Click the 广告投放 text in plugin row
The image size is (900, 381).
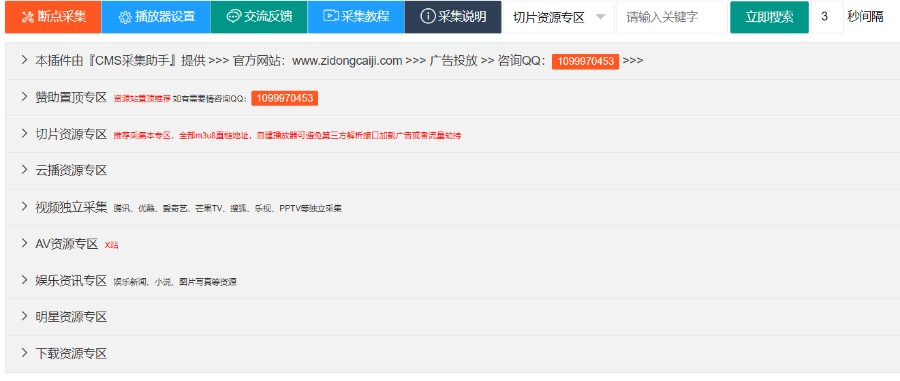coord(453,61)
